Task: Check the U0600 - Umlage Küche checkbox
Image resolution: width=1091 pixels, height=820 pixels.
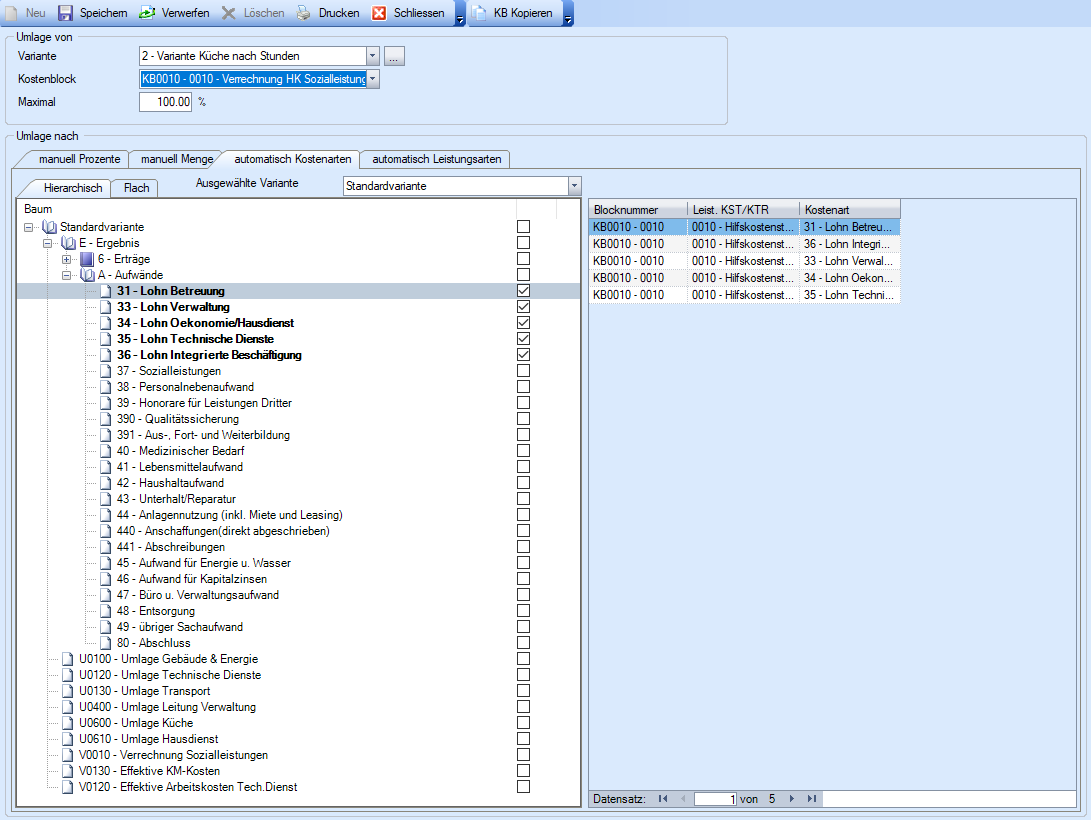Action: (x=523, y=723)
